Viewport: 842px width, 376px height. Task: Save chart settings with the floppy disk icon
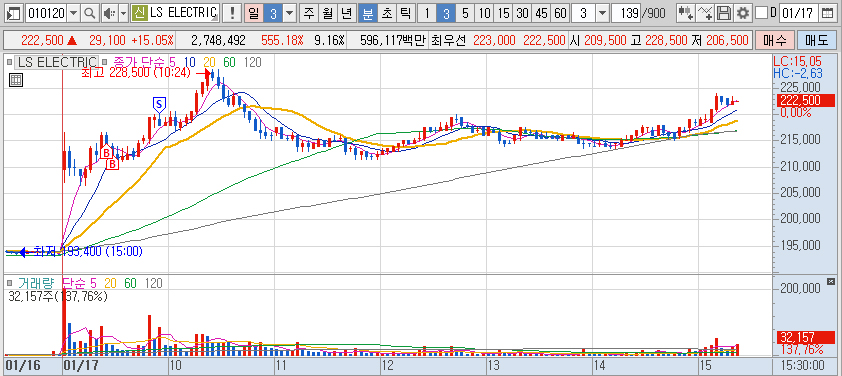[724, 13]
